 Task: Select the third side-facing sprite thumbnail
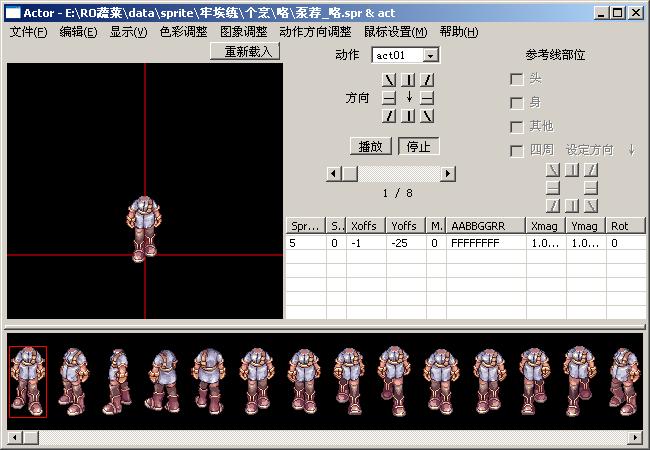[x=117, y=382]
